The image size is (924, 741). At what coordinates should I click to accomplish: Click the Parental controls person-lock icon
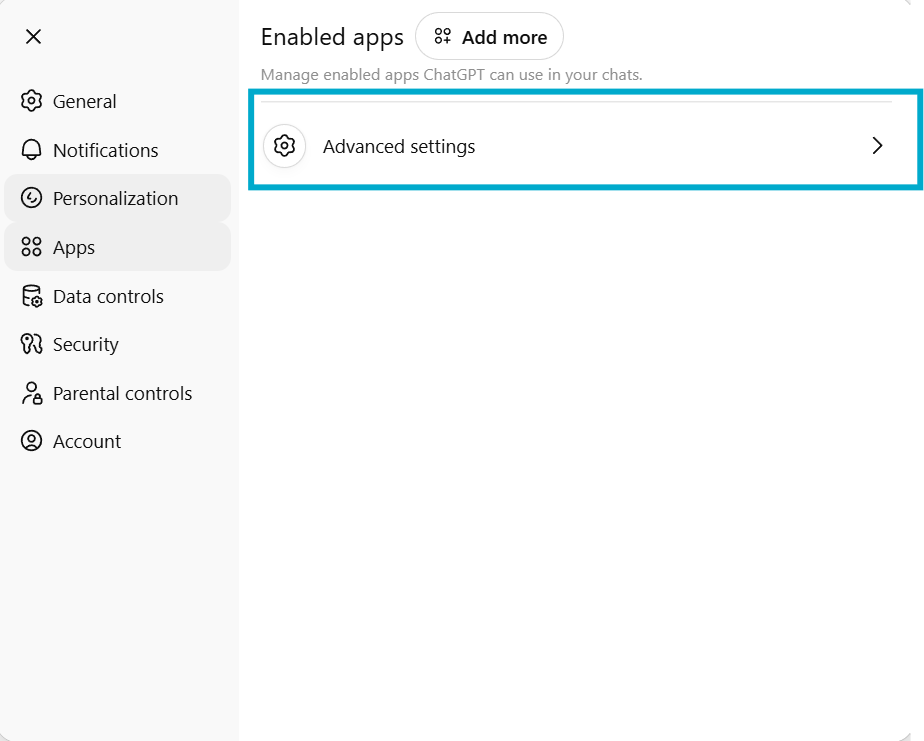[32, 393]
